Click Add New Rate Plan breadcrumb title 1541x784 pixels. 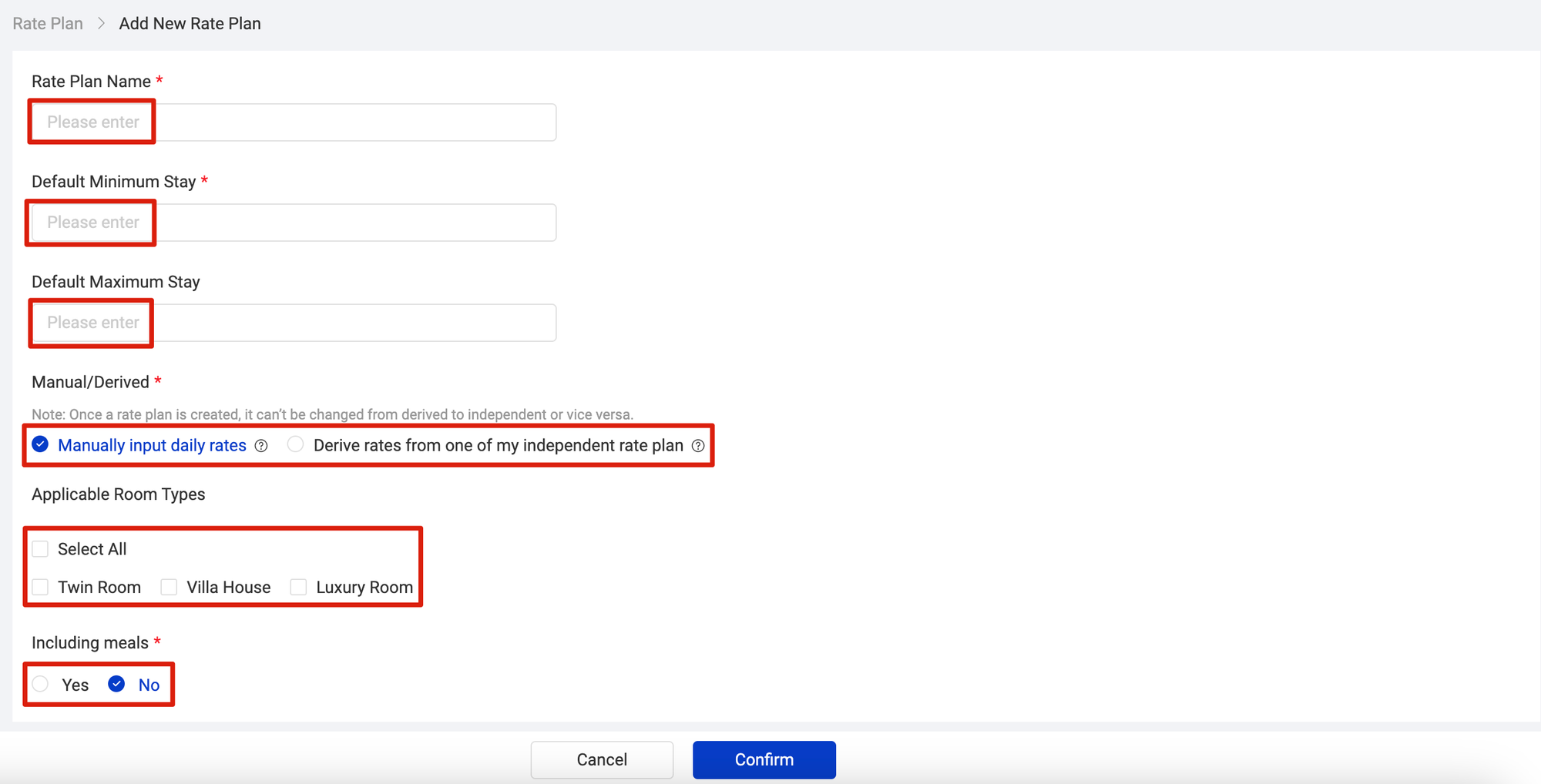click(x=190, y=24)
